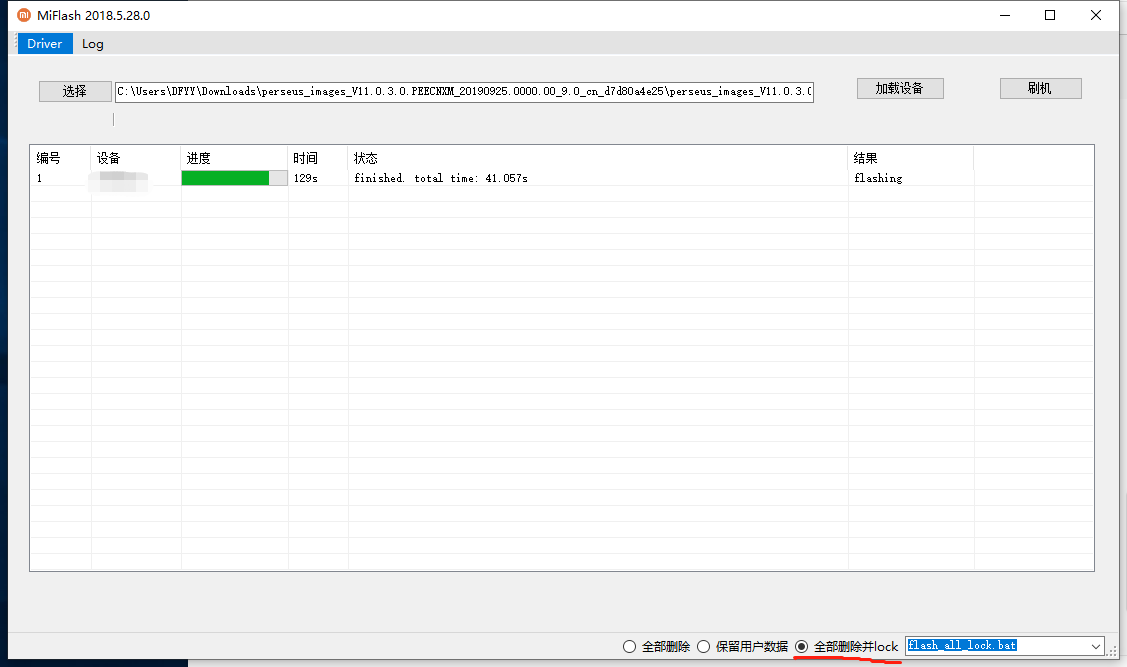Click the 时间 column header

[x=318, y=158]
